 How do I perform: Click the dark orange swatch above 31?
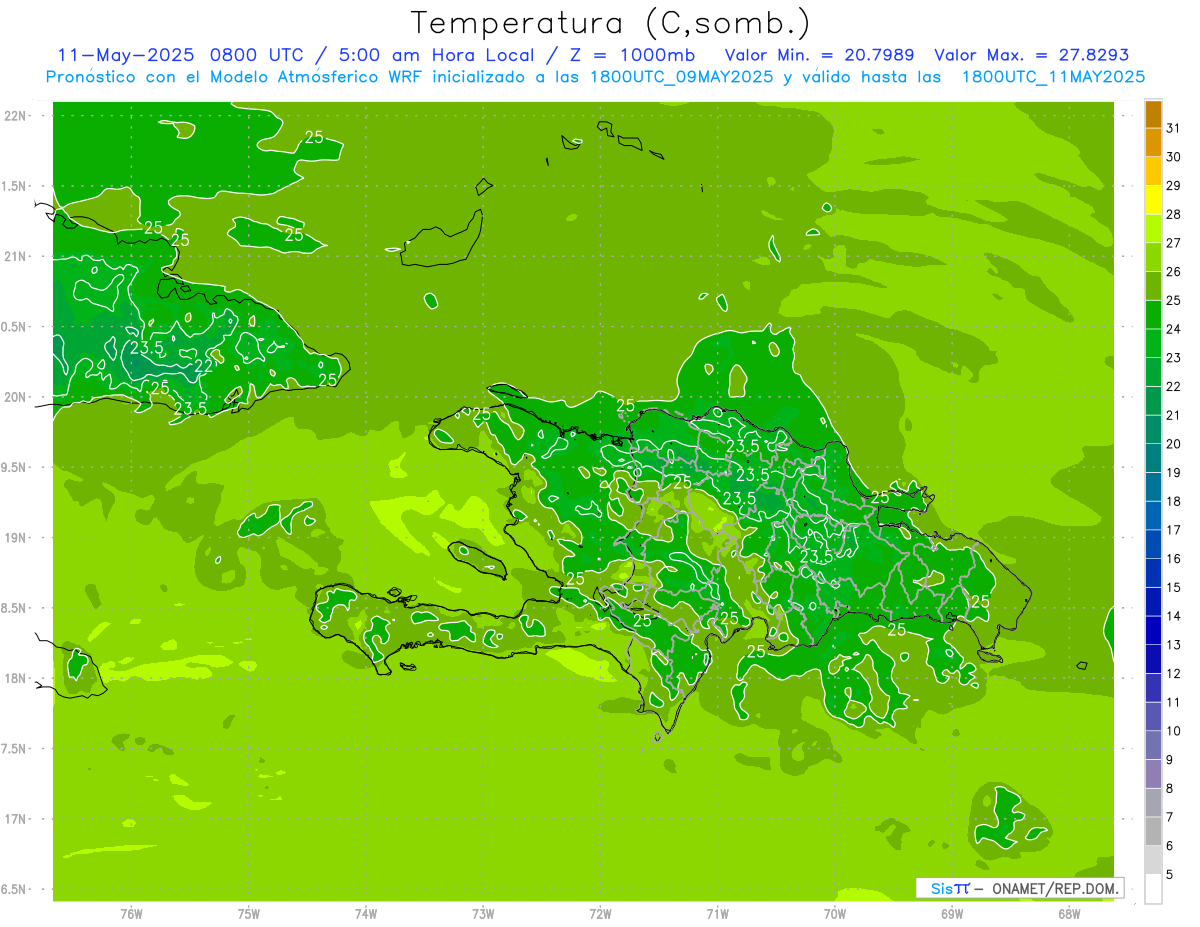click(x=1153, y=113)
